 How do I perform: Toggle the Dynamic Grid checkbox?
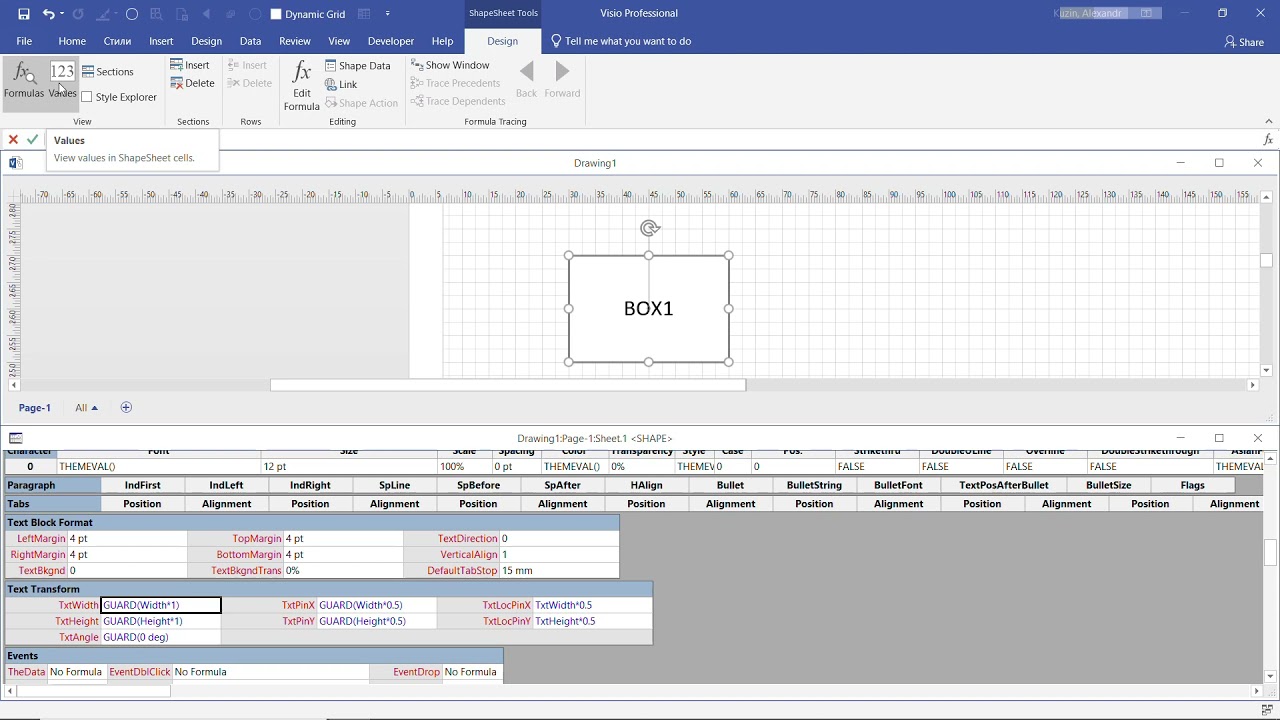pyautogui.click(x=277, y=14)
